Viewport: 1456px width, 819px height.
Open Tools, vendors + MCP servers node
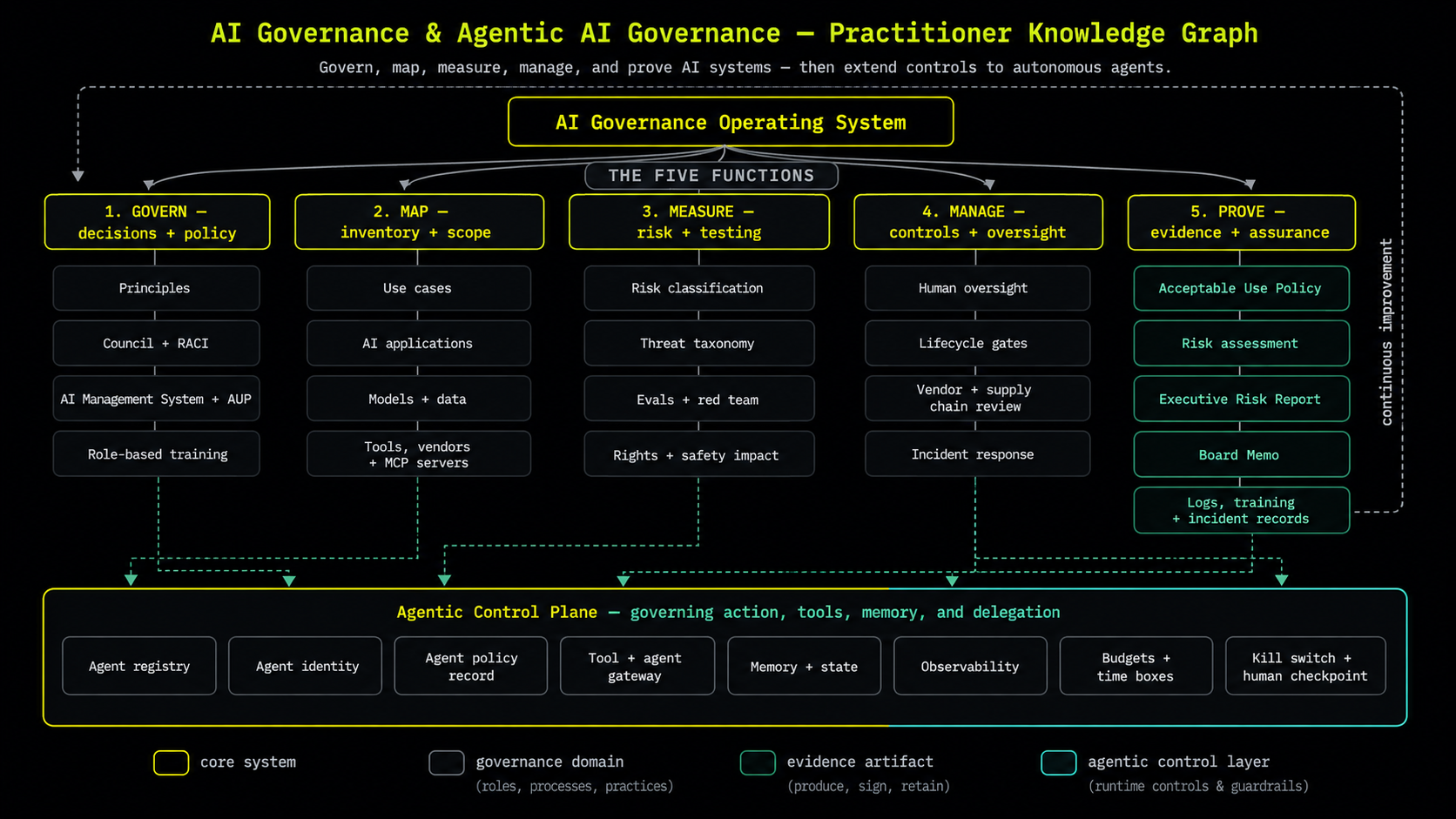418,453
